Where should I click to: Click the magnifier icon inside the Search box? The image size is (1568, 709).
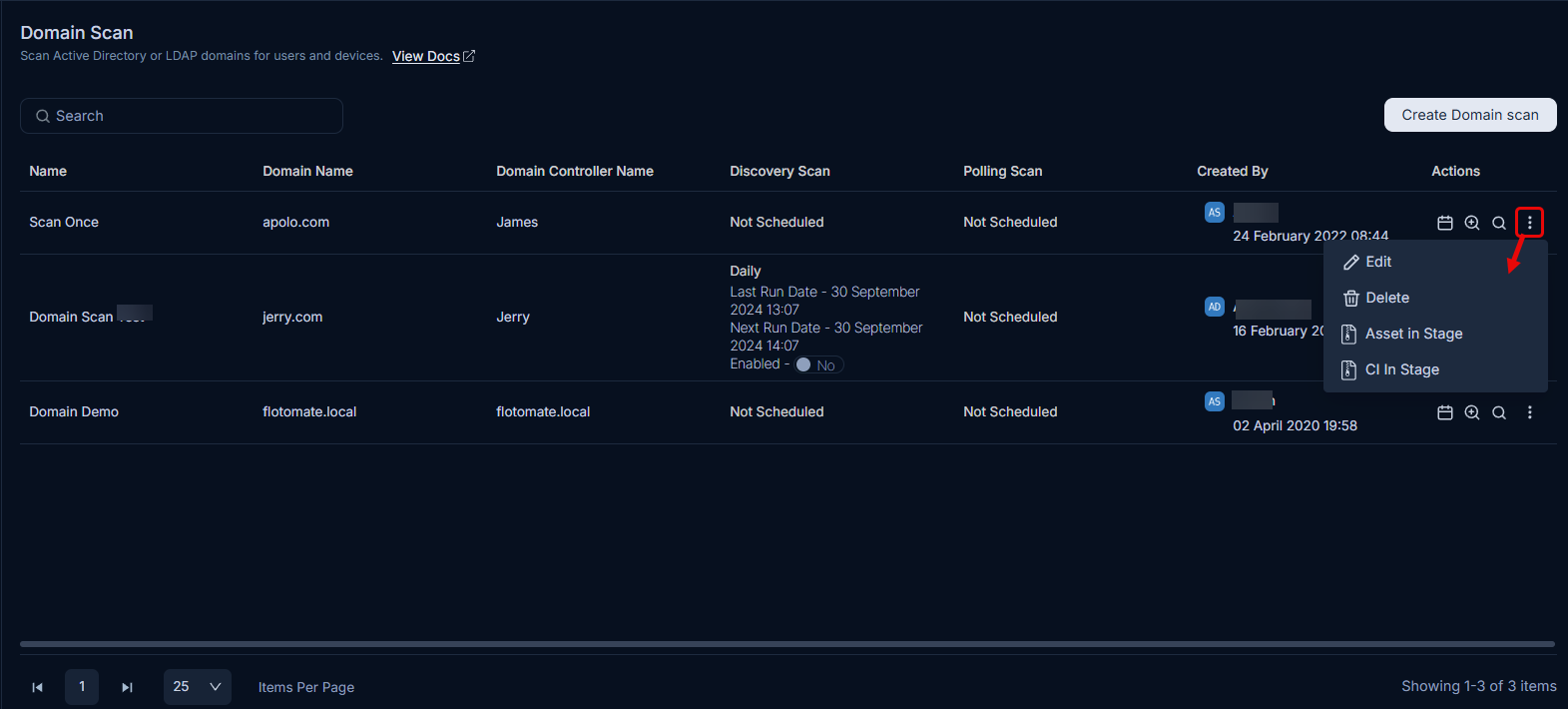(x=43, y=116)
